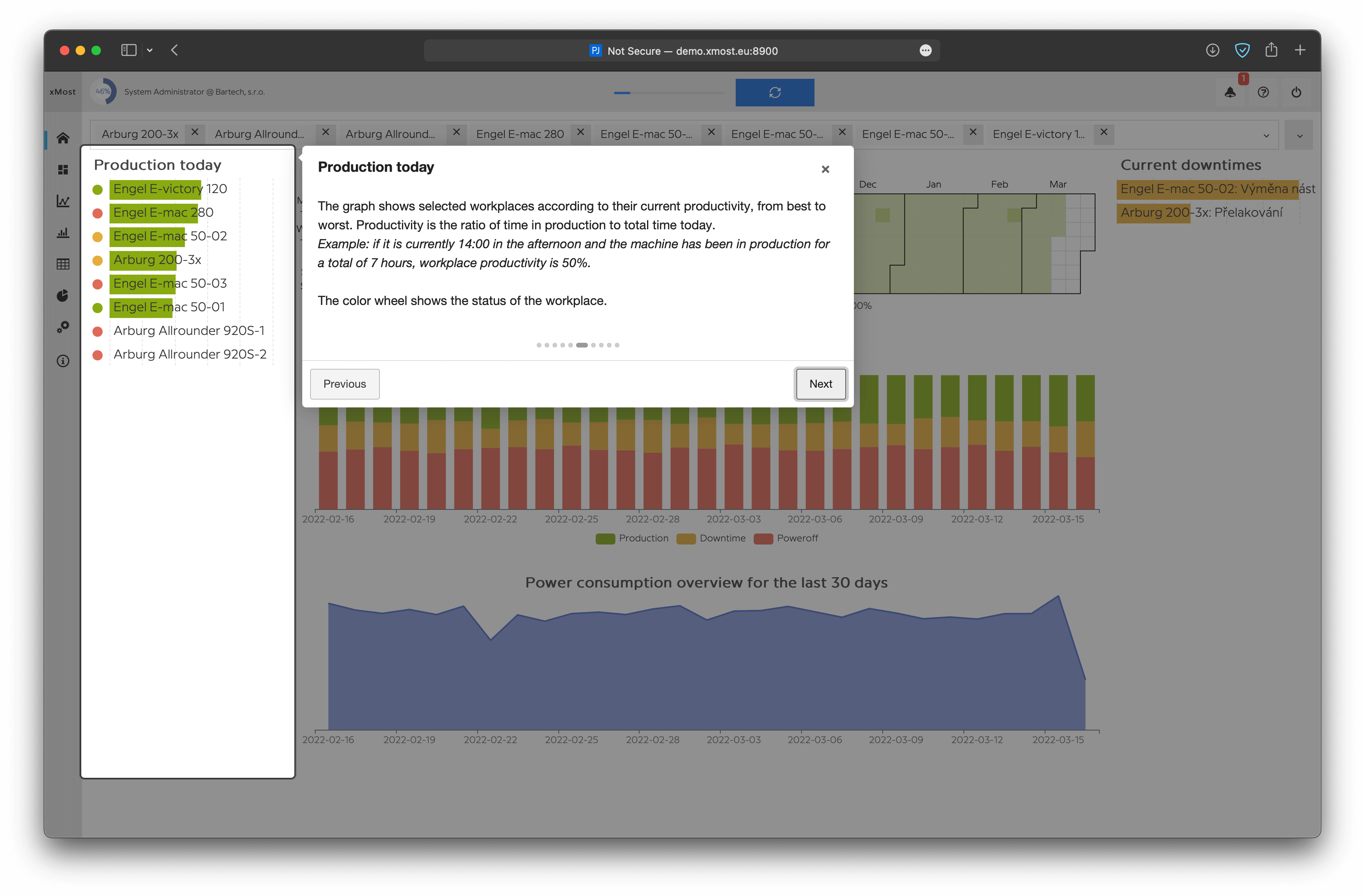This screenshot has height=896, width=1365.
Task: Open the pie chart icon in sidebar
Action: (x=63, y=296)
